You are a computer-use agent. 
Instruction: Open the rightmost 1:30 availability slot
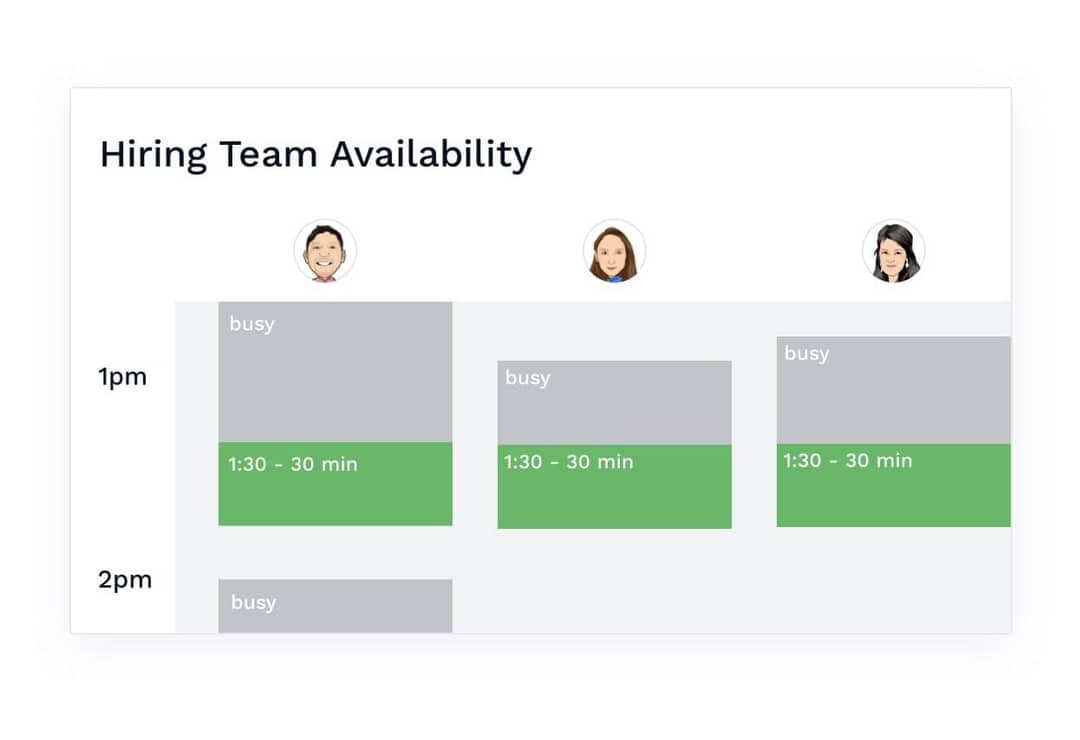893,485
